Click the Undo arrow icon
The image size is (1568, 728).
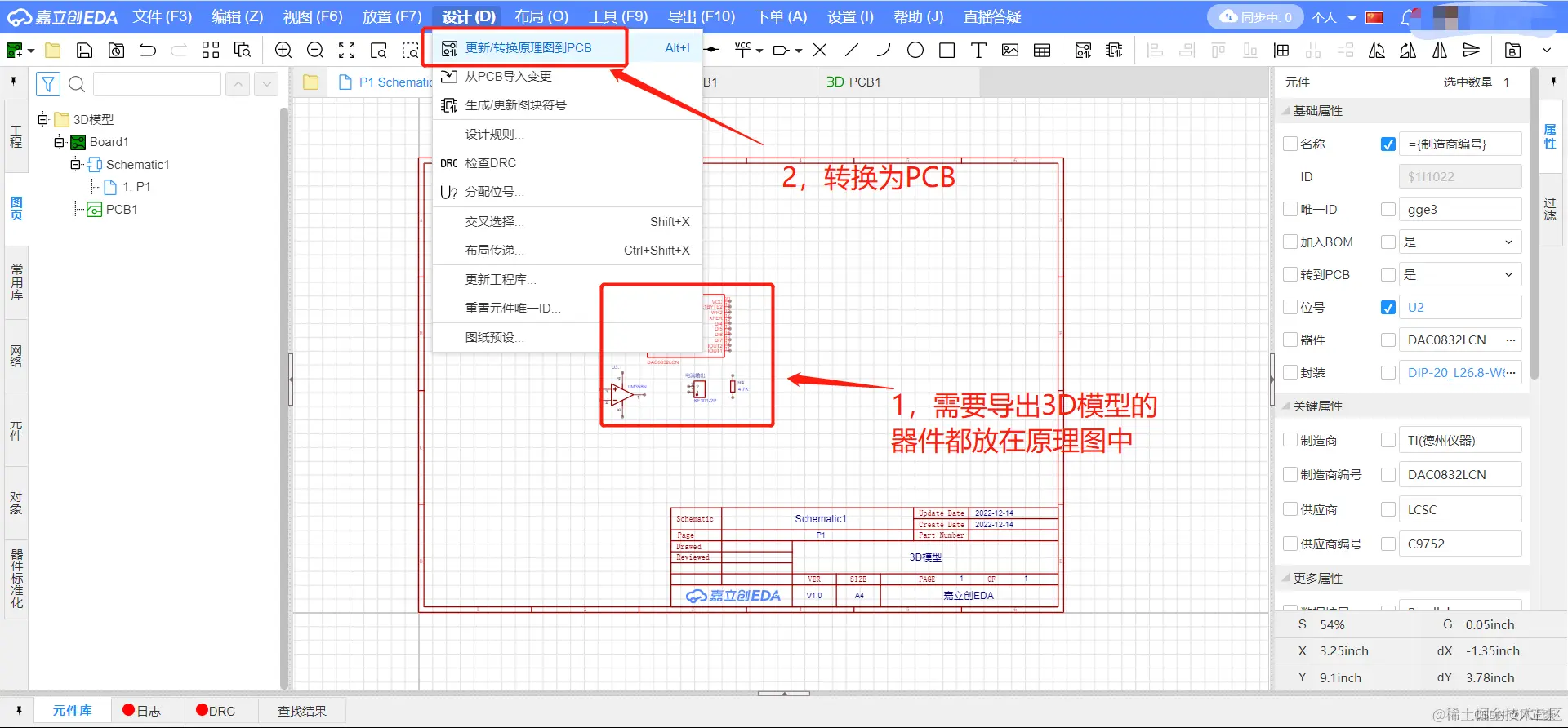pos(148,51)
